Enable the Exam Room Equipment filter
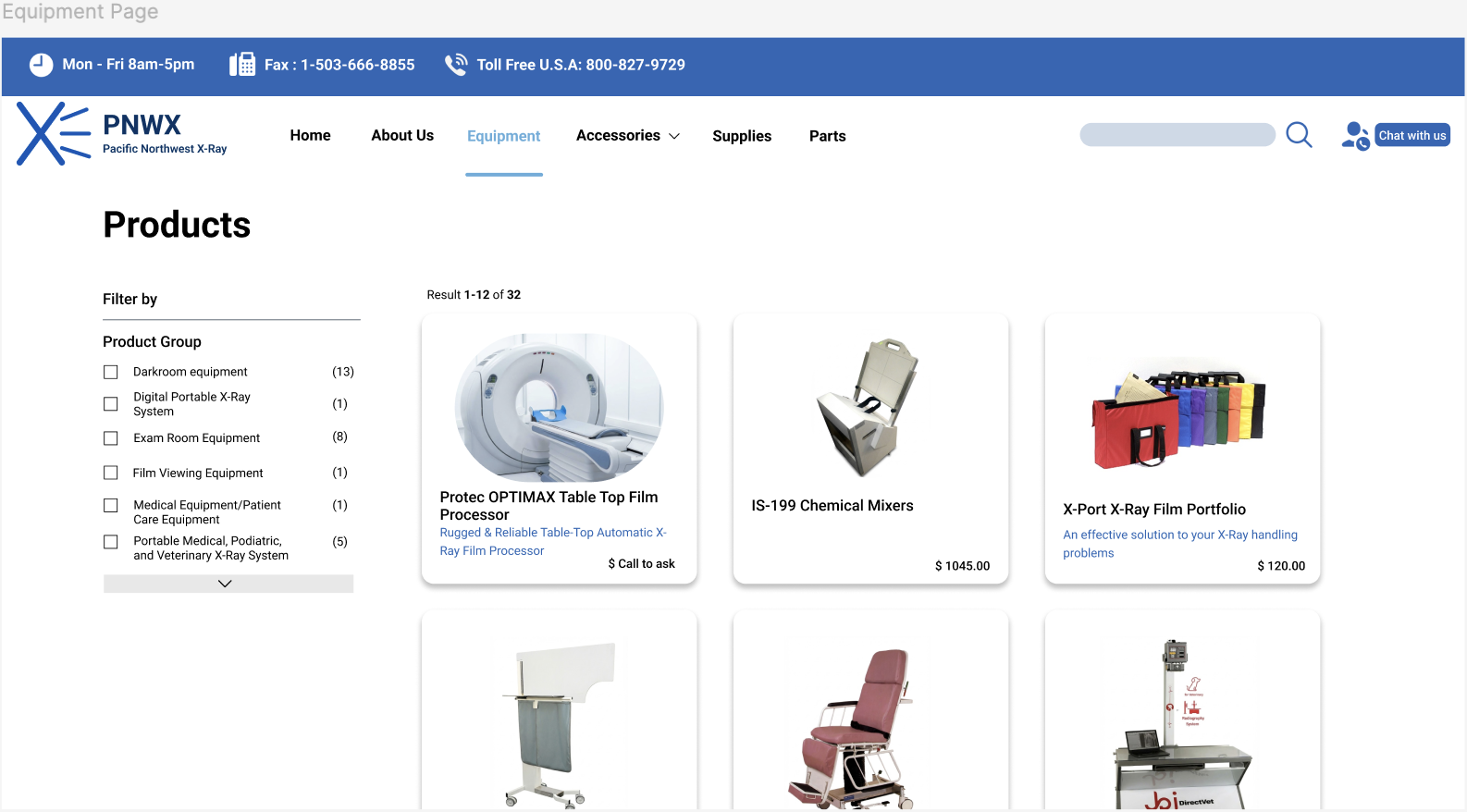The image size is (1467, 812). [x=111, y=438]
